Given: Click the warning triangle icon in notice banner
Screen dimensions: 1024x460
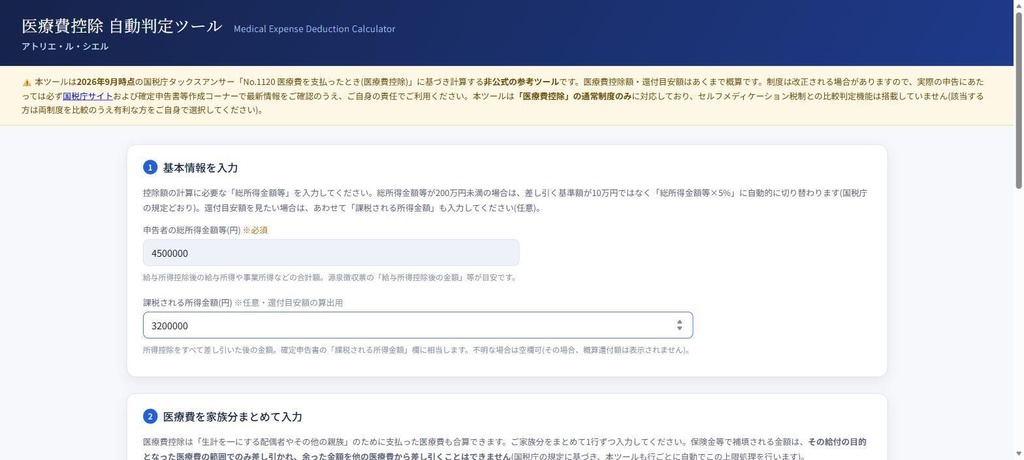Looking at the screenshot, I should click(27, 83).
